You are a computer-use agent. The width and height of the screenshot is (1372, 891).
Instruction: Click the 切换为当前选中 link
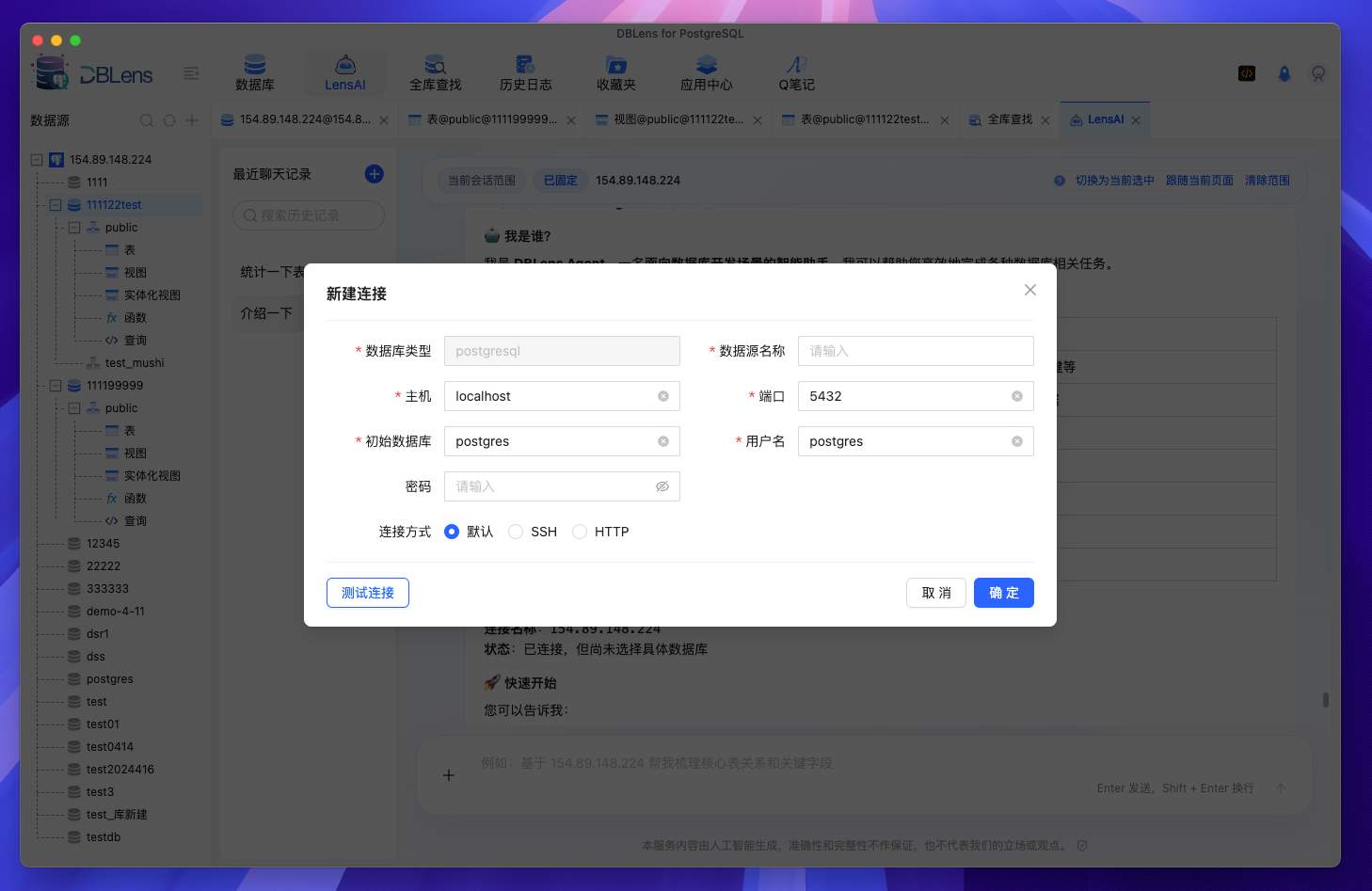[1115, 181]
